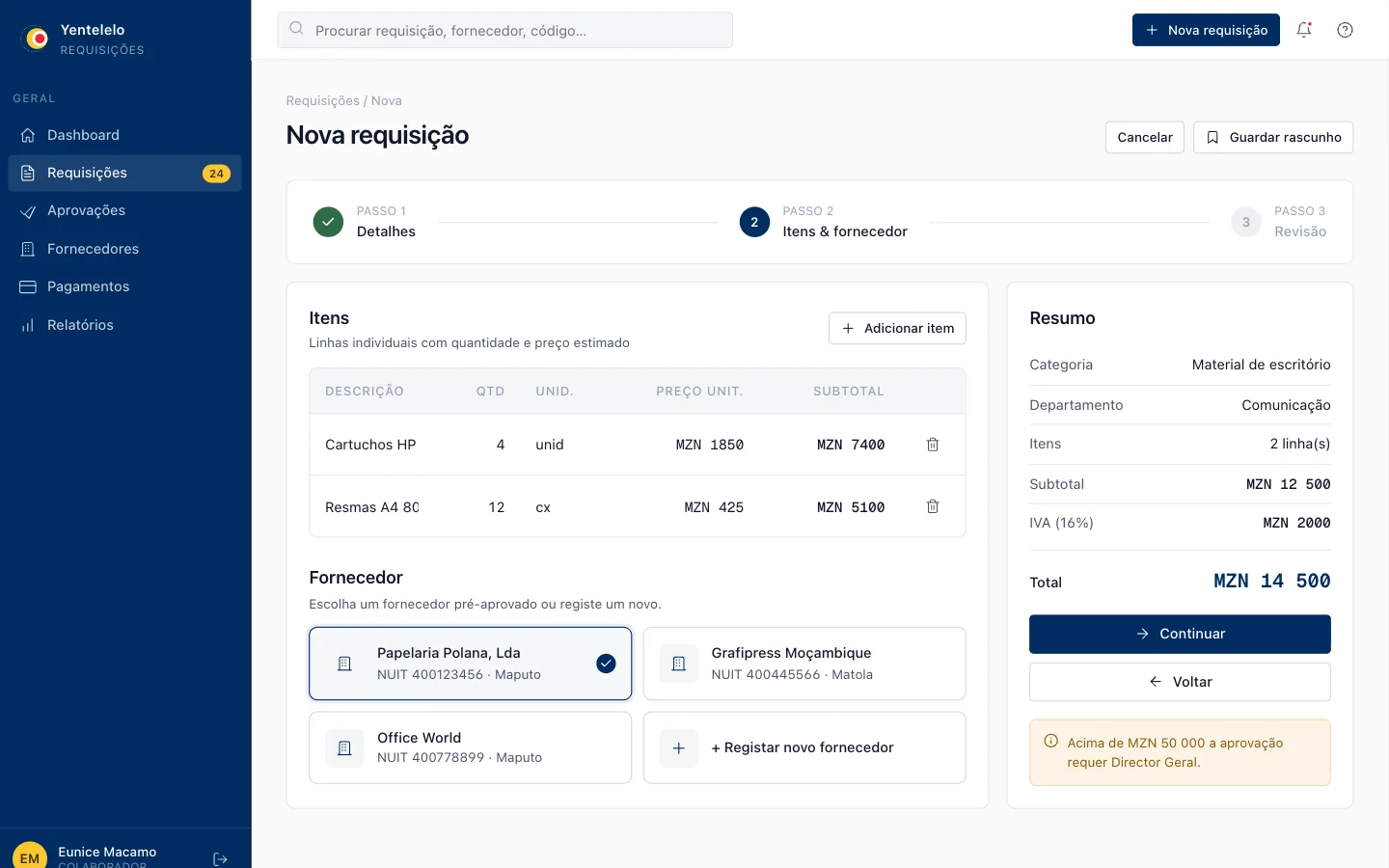Image resolution: width=1389 pixels, height=868 pixels.
Task: Click the Voltar button
Action: coord(1180,682)
